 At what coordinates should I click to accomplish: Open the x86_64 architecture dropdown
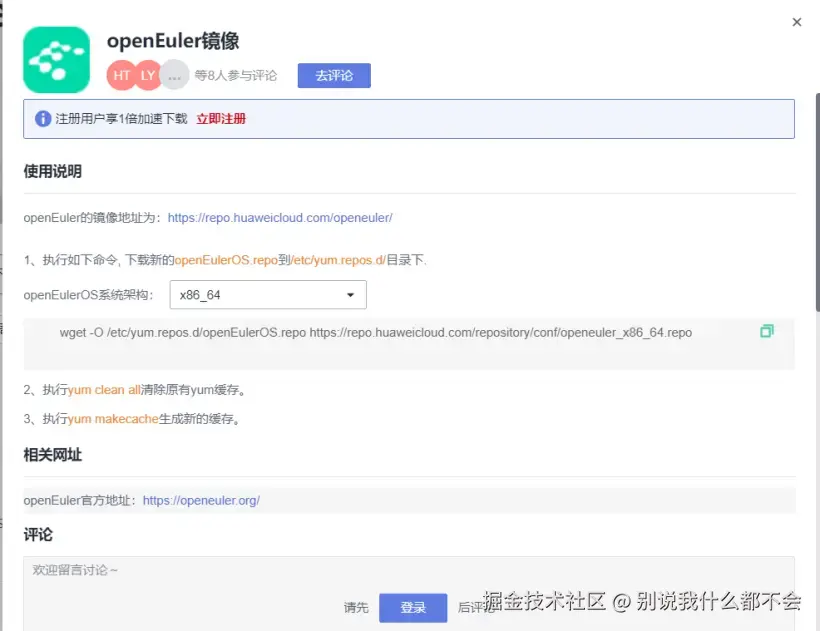(268, 295)
